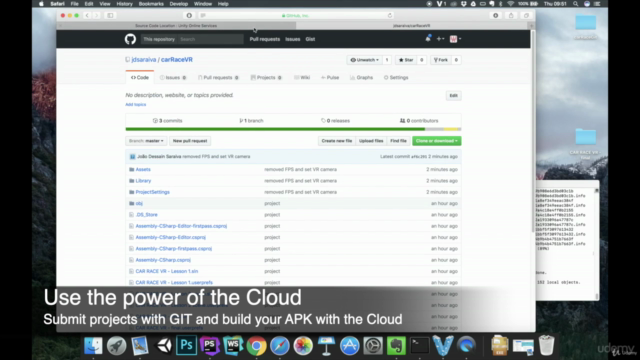The height and width of the screenshot is (360, 640).
Task: Click Pull requests in top navigation
Action: point(265,39)
